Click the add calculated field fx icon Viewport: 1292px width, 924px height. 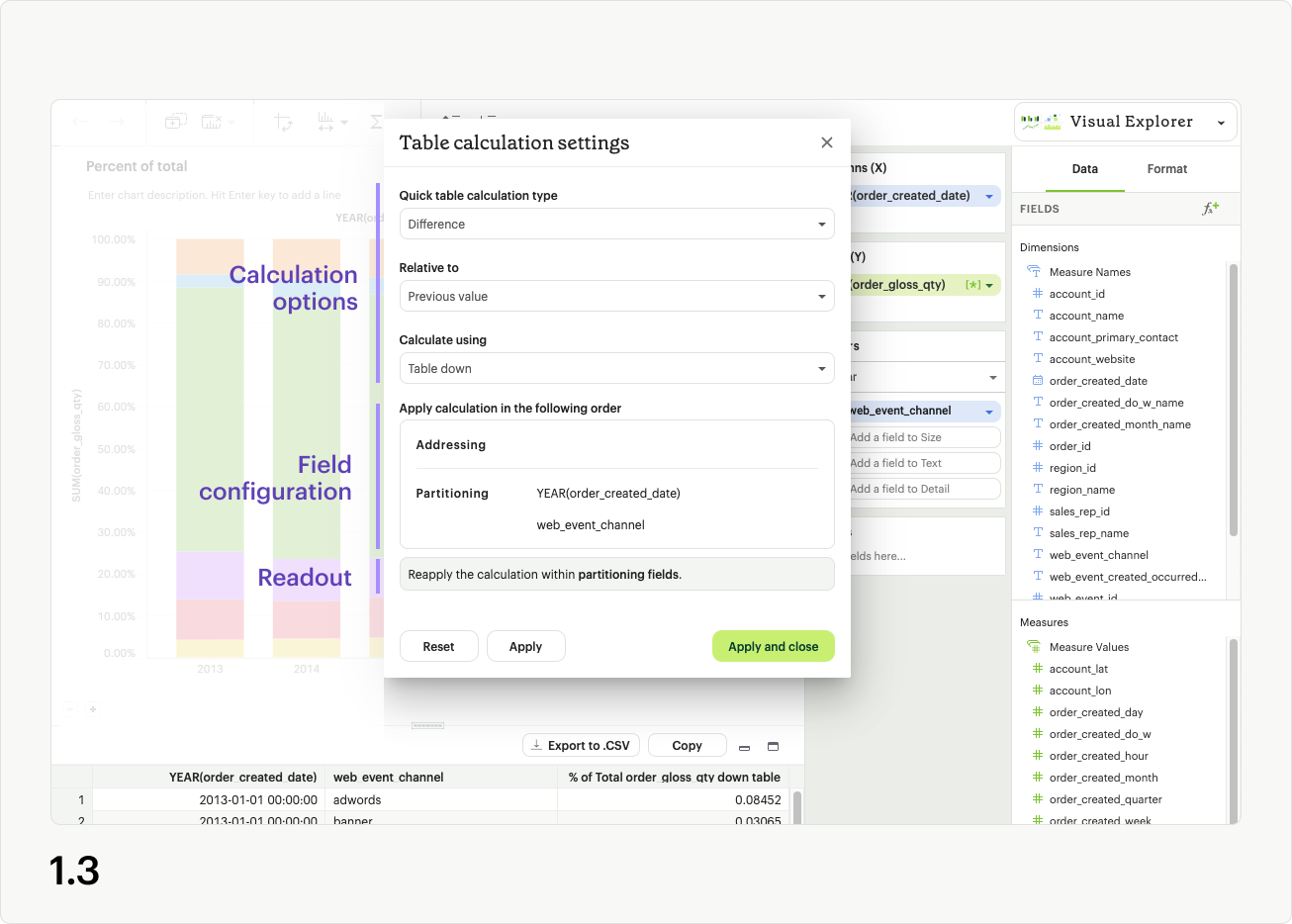(1210, 209)
